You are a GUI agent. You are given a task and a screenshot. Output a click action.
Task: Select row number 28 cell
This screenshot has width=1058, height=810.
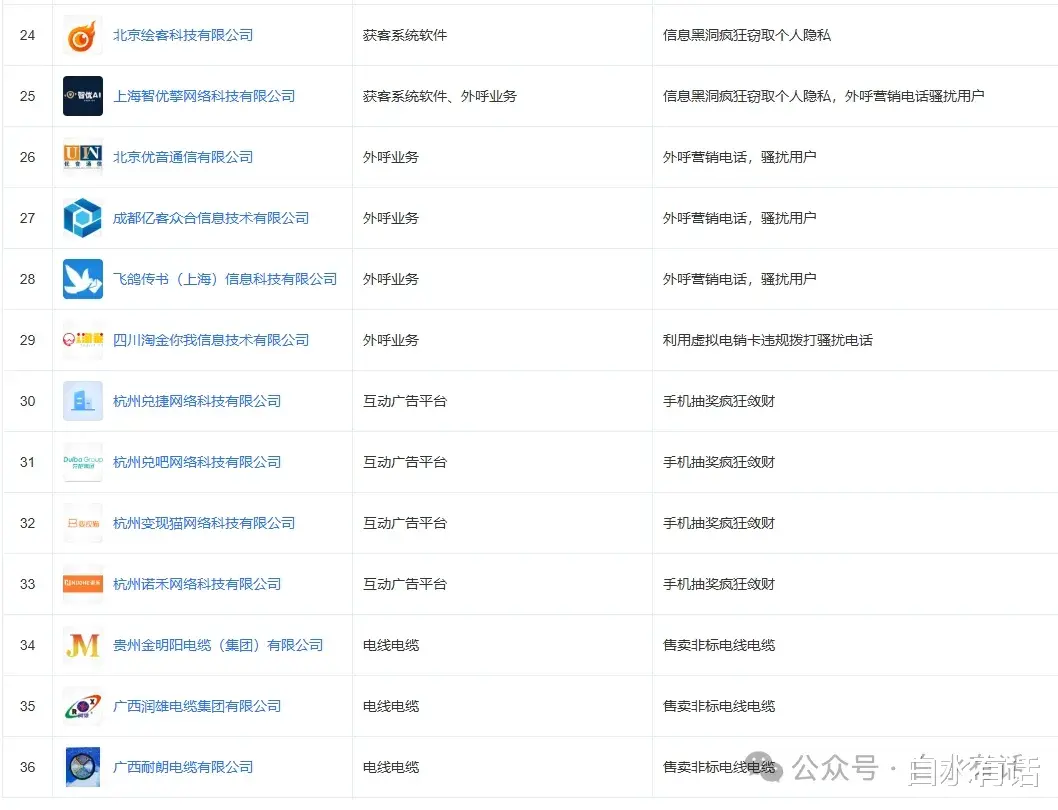point(28,279)
